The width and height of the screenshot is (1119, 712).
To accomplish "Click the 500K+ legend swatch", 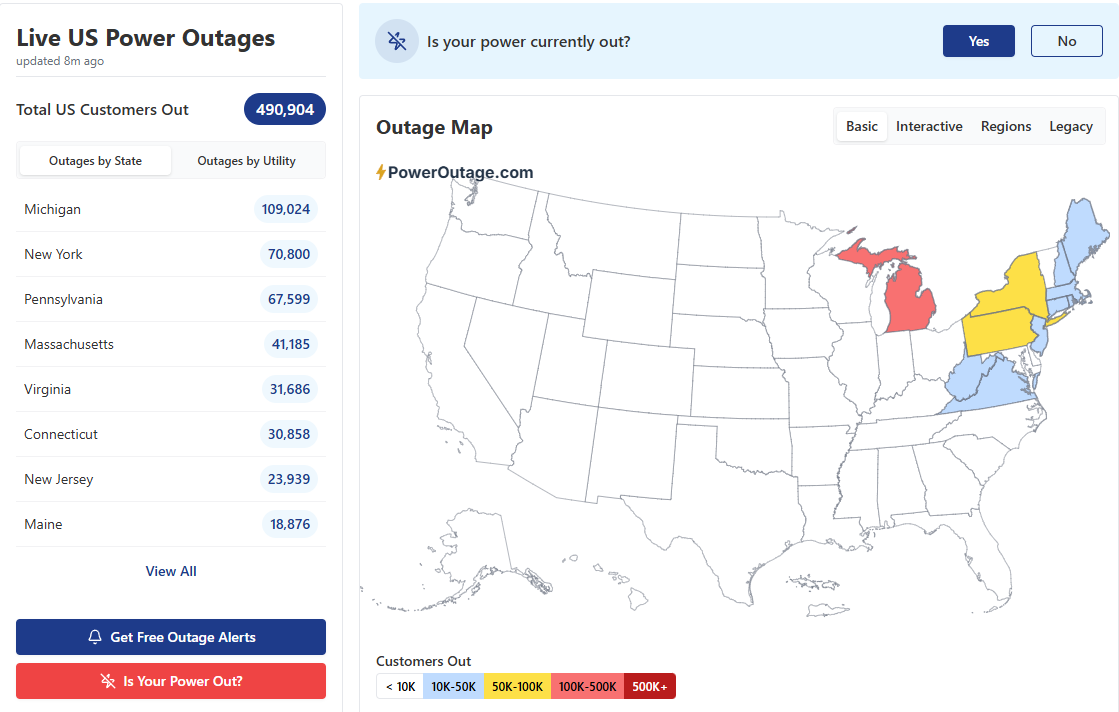I will (x=649, y=686).
